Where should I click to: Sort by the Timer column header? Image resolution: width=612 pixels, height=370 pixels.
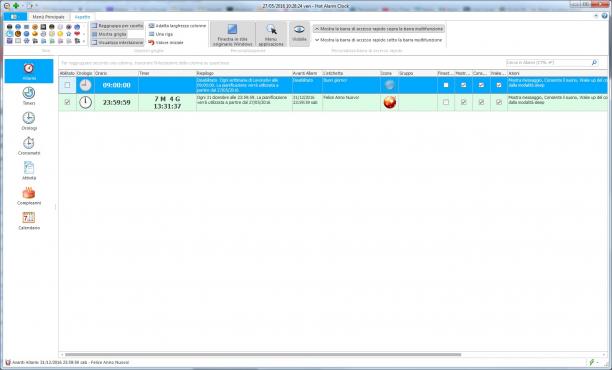click(167, 73)
